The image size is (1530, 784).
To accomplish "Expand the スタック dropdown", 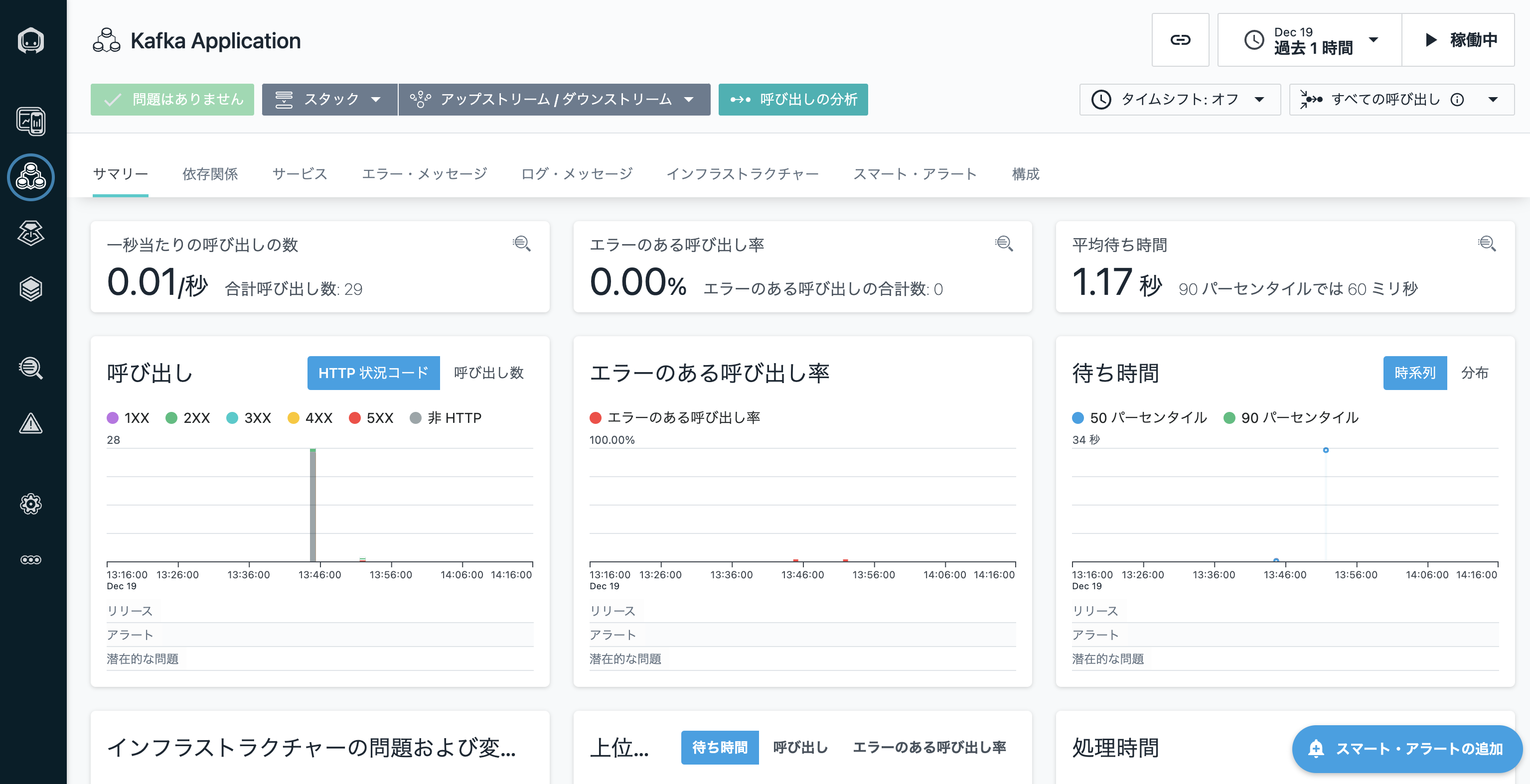I will 329,99.
